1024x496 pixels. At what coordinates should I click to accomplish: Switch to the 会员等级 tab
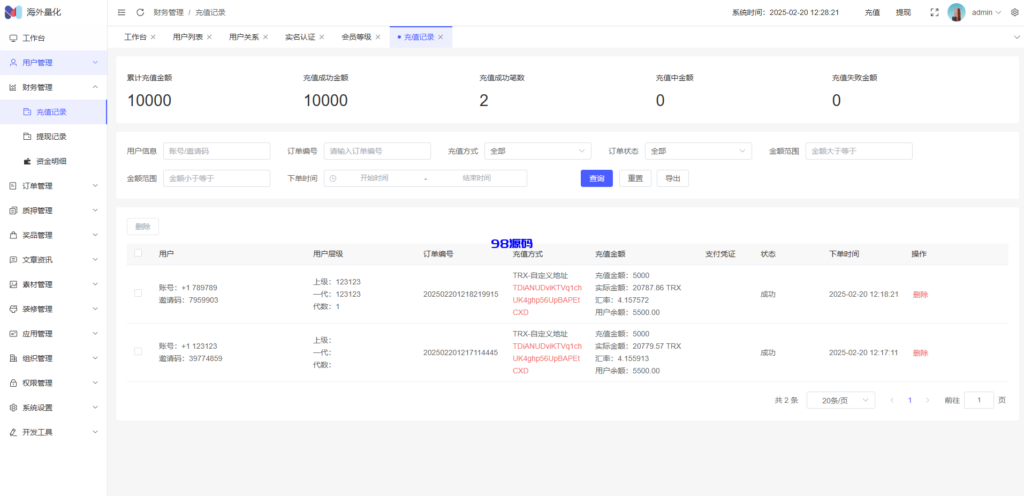[x=356, y=37]
